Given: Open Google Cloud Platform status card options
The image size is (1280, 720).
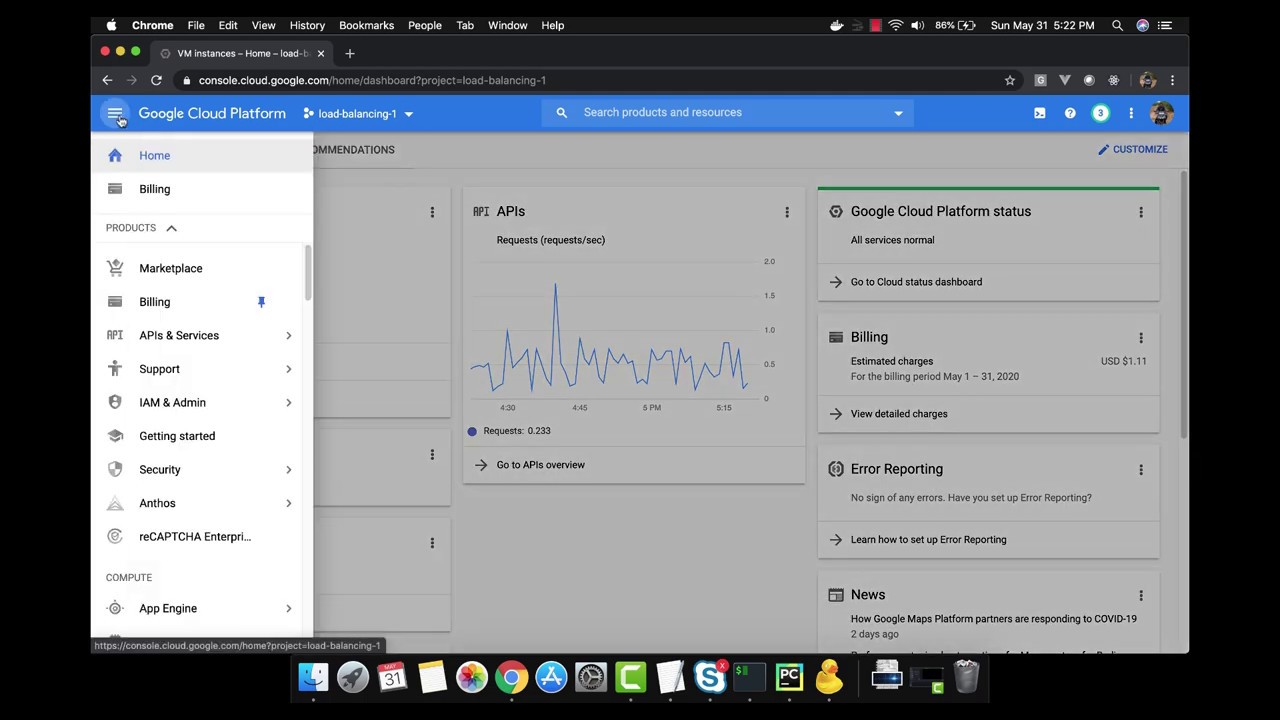Looking at the screenshot, I should tap(1141, 212).
